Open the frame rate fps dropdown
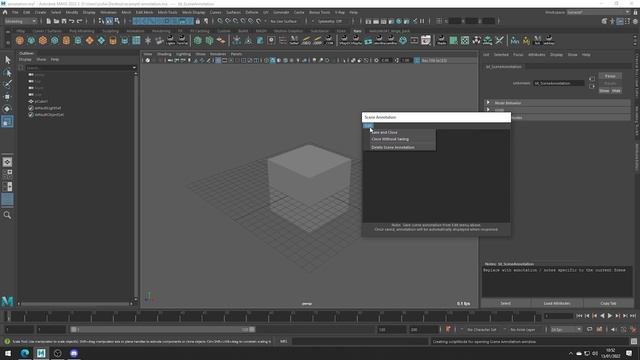This screenshot has width=640, height=360. pos(565,329)
